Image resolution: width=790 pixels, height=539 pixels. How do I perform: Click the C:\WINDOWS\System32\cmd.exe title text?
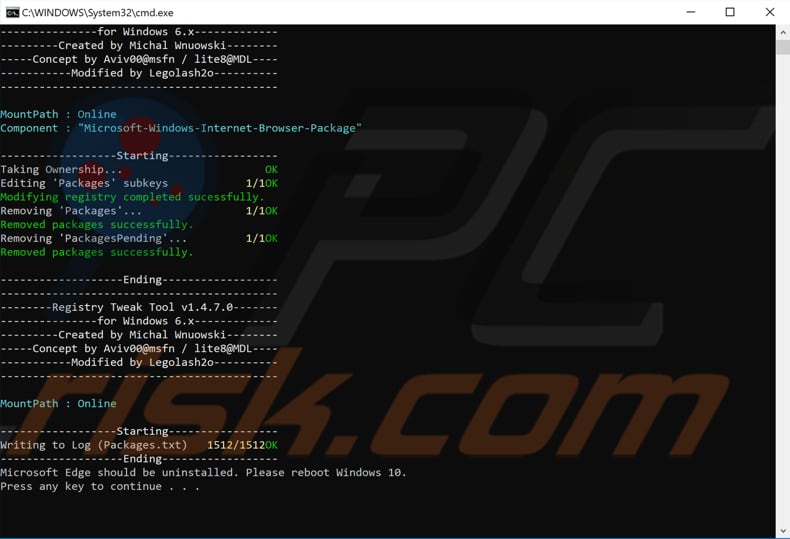[x=98, y=13]
